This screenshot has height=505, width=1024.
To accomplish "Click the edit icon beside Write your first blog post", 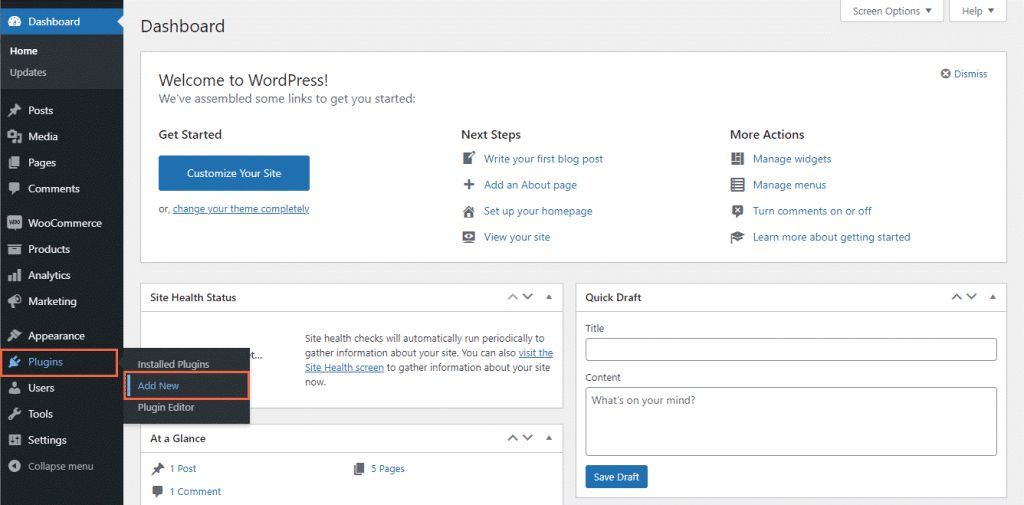I will (468, 158).
